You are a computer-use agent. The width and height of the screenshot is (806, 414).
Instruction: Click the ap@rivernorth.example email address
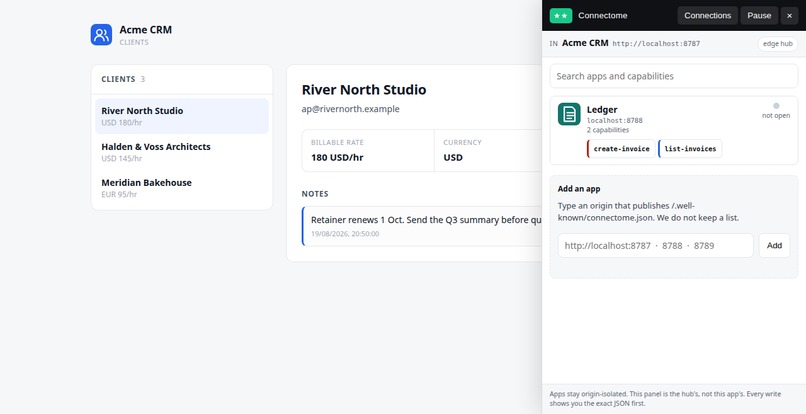point(351,109)
